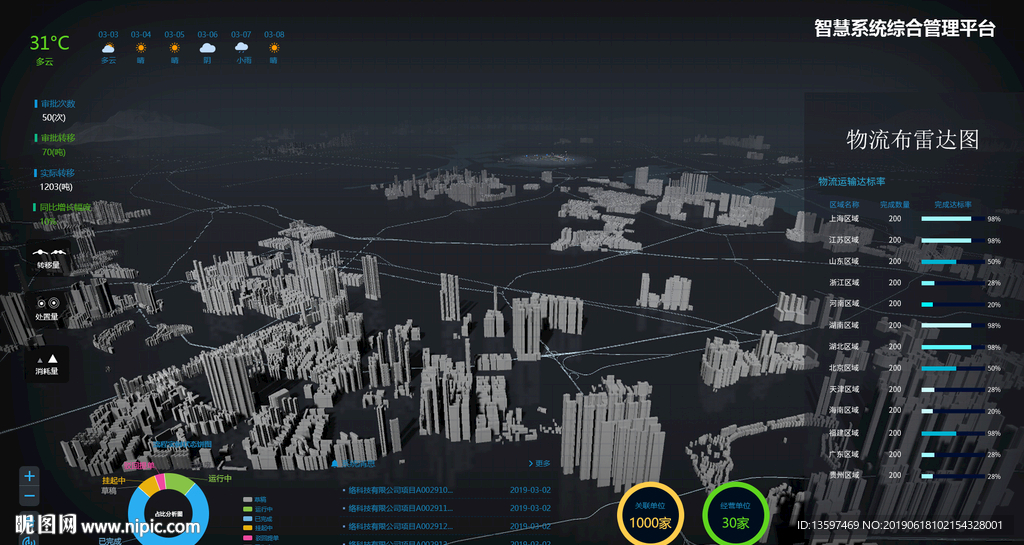Click the 审批转移 statistic label
The image size is (1024, 545).
pos(58,138)
